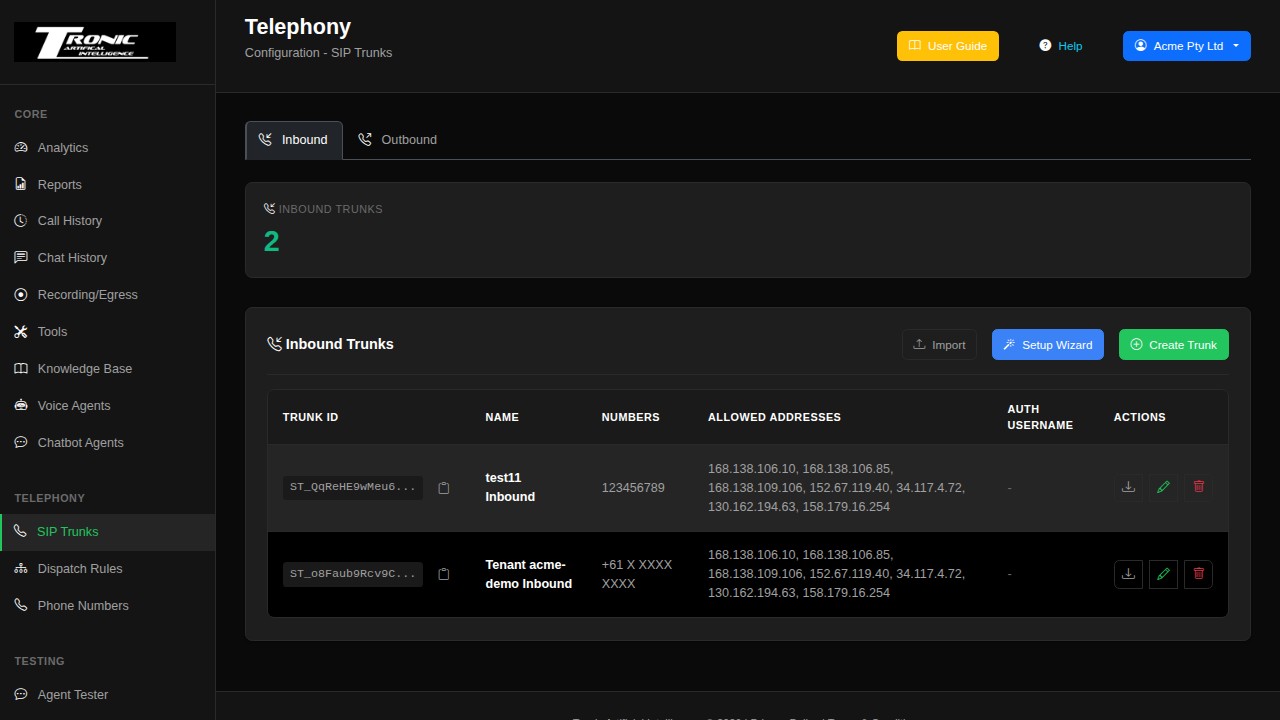Click the Name column header
This screenshot has width=1280, height=720.
(502, 417)
